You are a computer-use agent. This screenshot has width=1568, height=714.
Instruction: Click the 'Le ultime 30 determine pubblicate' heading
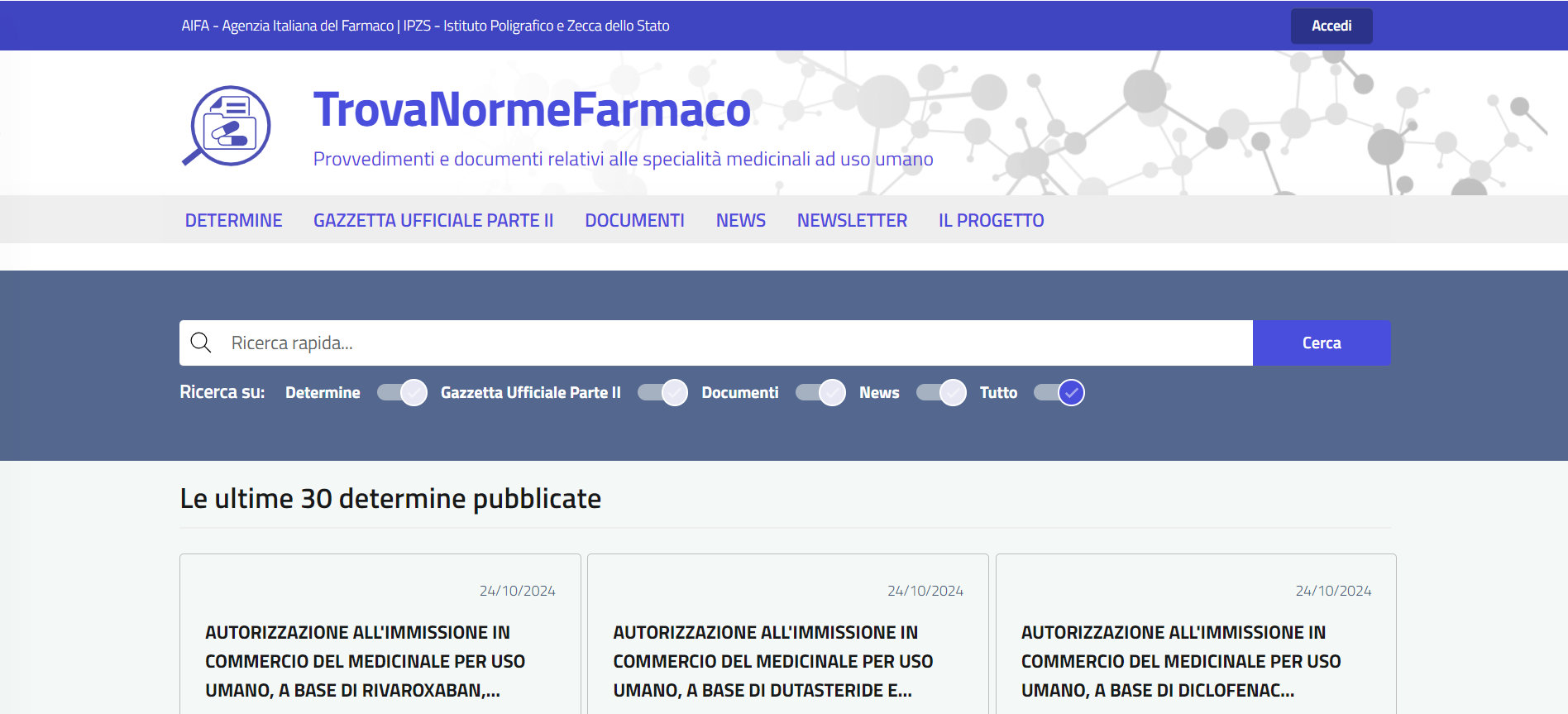(x=390, y=498)
